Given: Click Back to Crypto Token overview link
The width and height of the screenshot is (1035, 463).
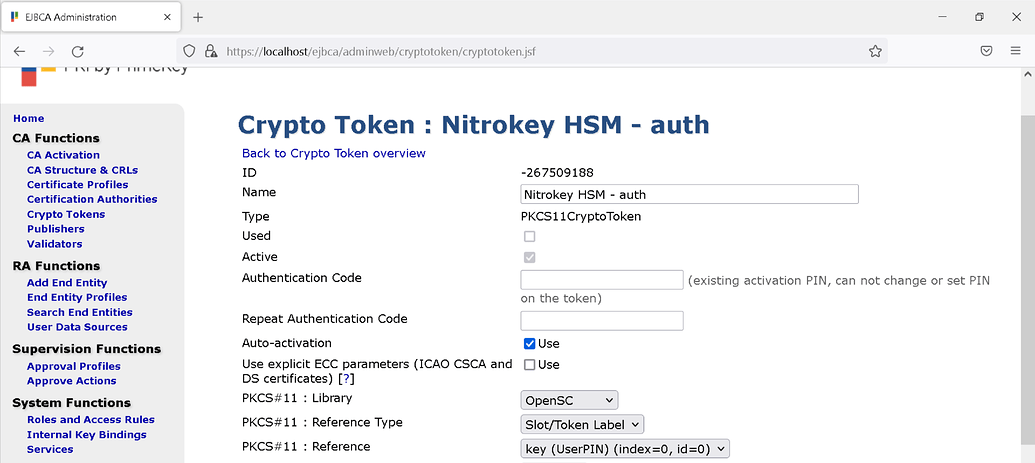Looking at the screenshot, I should 334,153.
